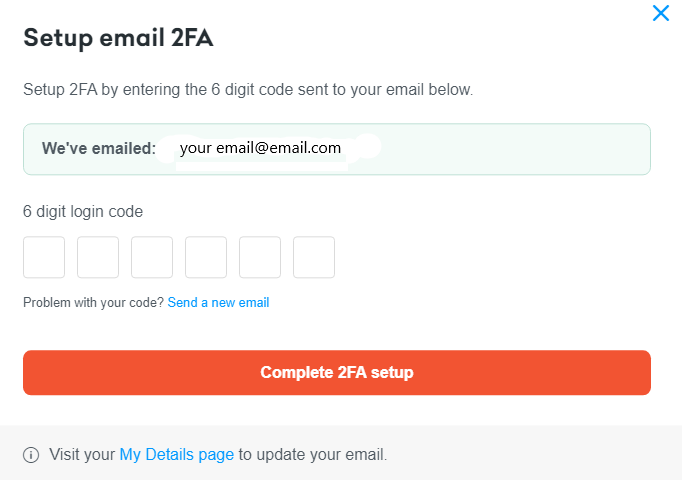Viewport: 682px width, 480px height.
Task: Focus the sixth and last digit box
Action: pyautogui.click(x=314, y=257)
